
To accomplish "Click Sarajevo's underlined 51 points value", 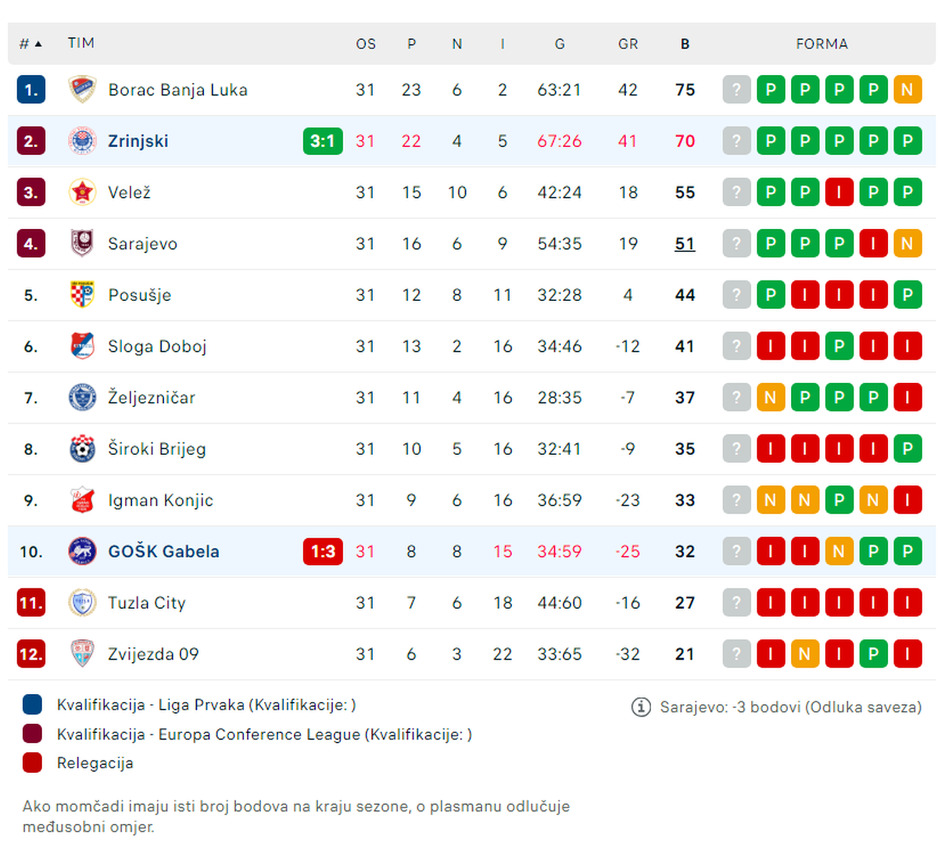I will point(685,244).
